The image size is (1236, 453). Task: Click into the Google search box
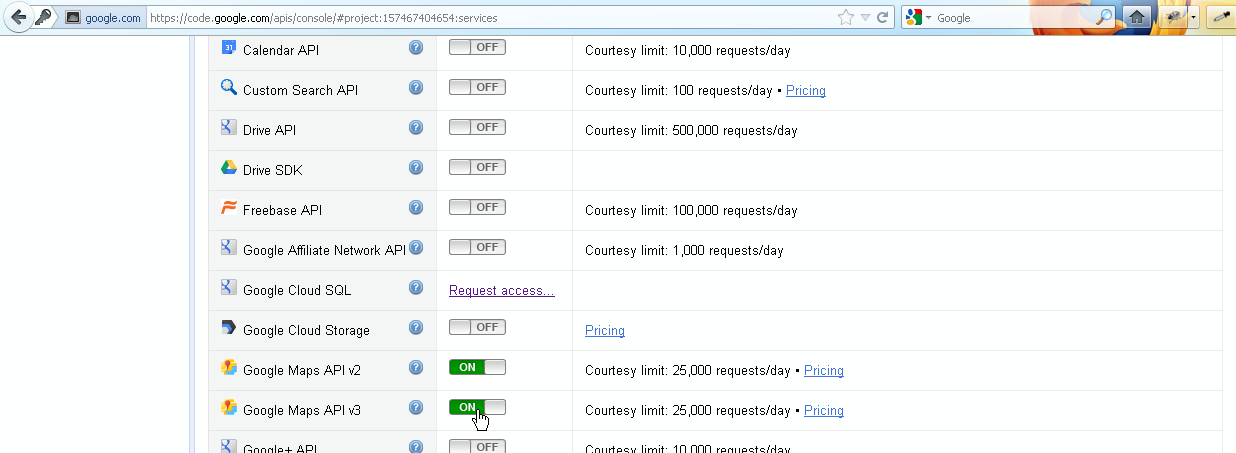[1015, 18]
